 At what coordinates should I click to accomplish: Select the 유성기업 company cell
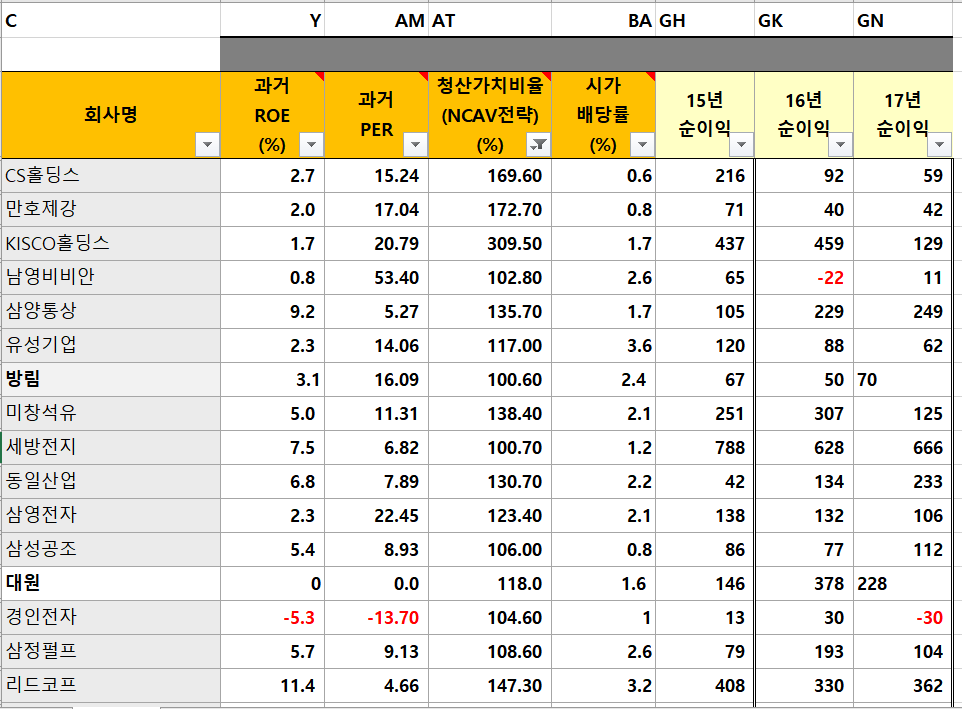coord(111,345)
